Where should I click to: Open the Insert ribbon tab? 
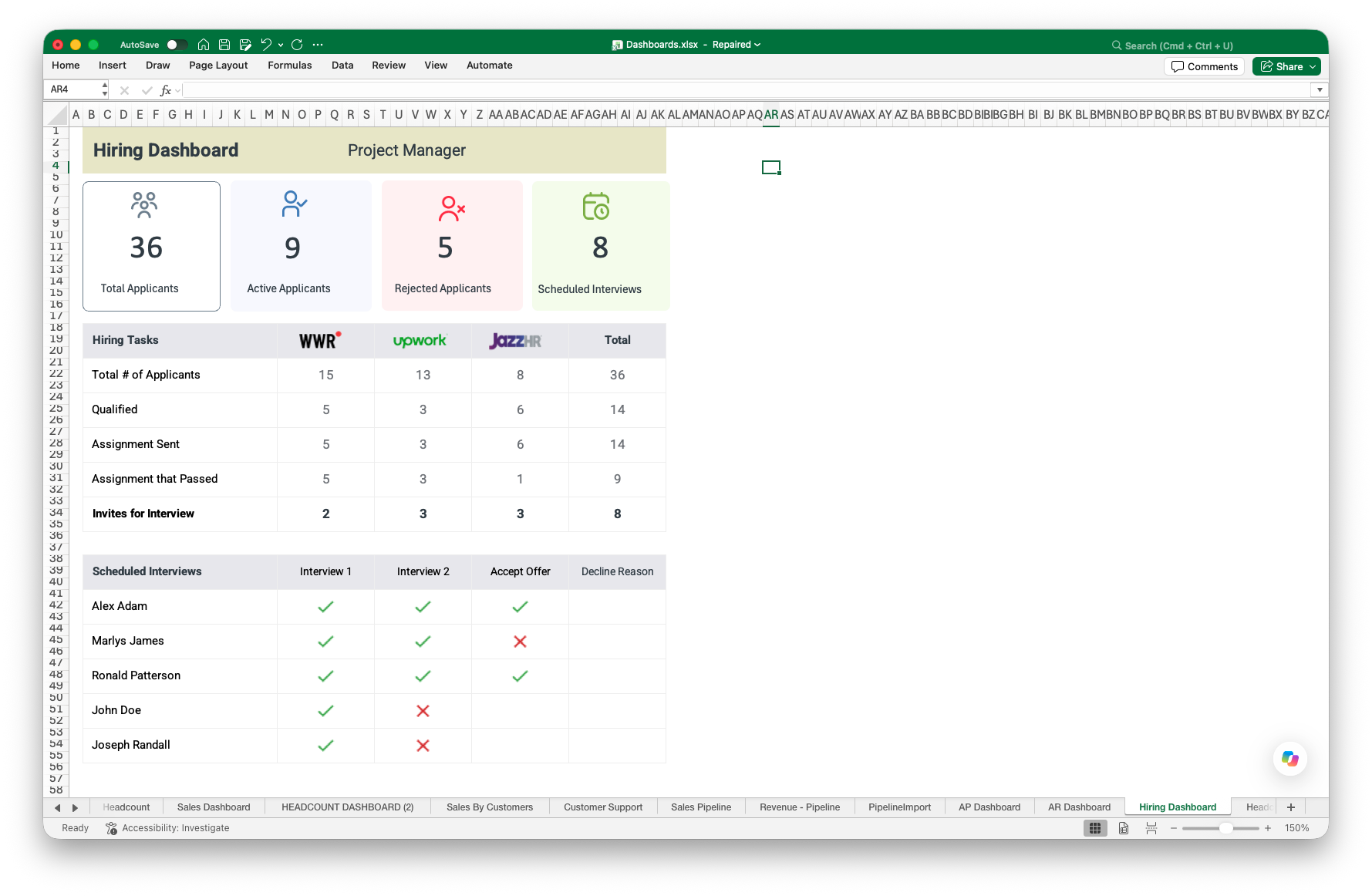click(113, 66)
